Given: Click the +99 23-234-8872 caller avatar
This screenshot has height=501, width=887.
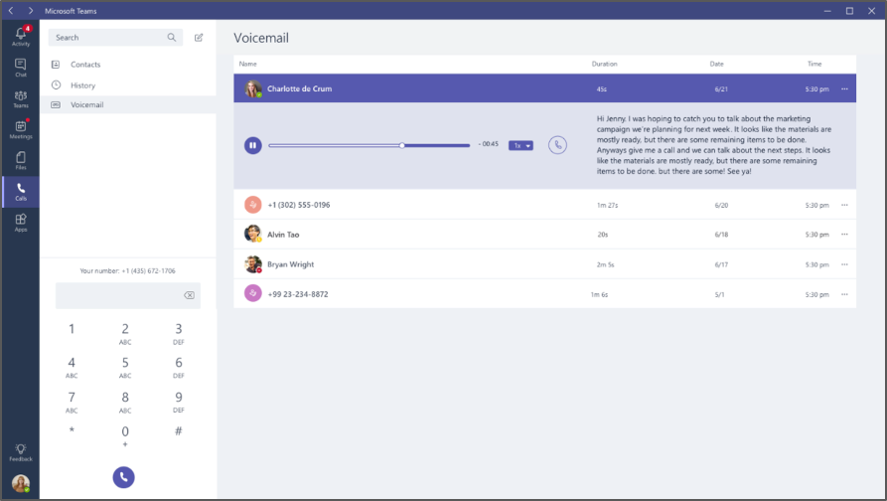Looking at the screenshot, I should [x=253, y=293].
